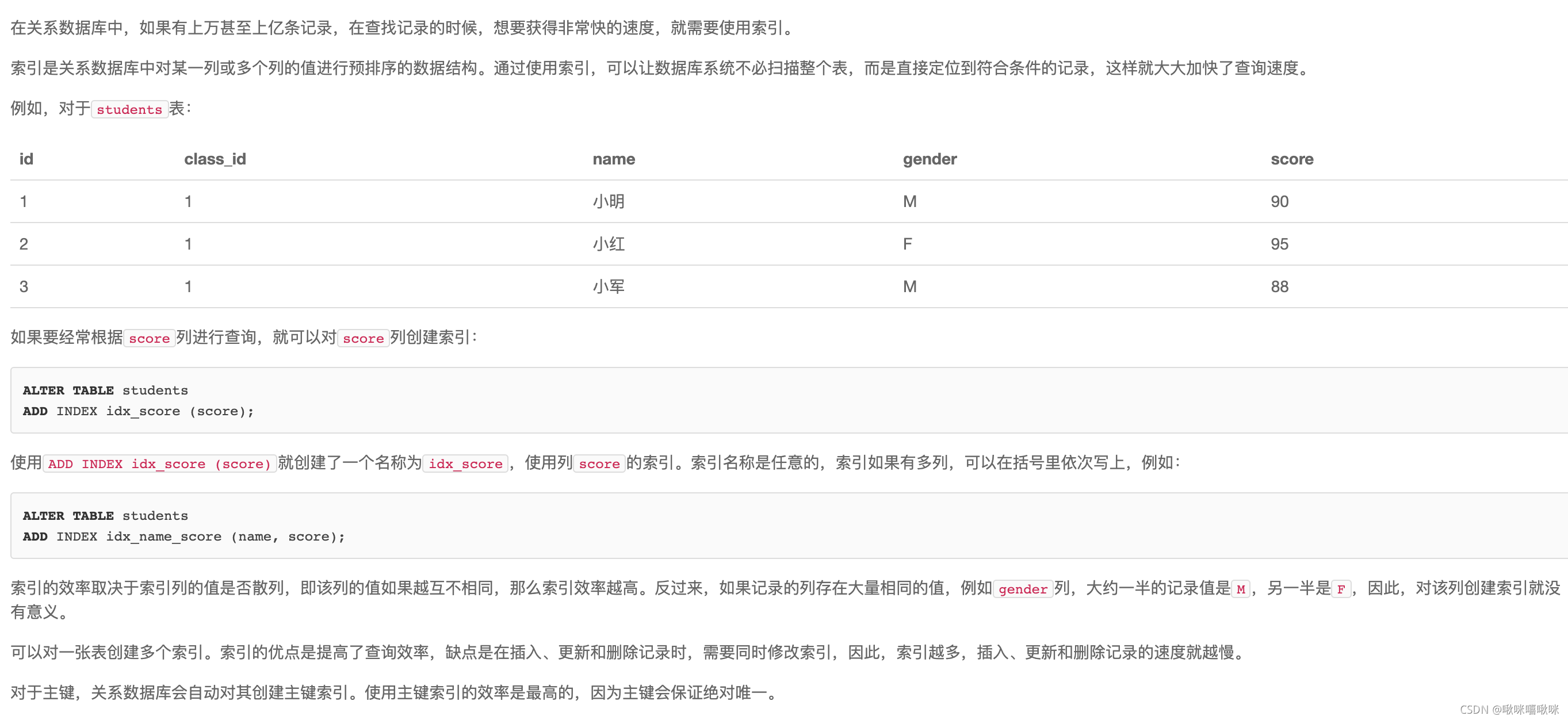This screenshot has width=1568, height=720.
Task: Click the name cell '小红'
Action: point(609,244)
